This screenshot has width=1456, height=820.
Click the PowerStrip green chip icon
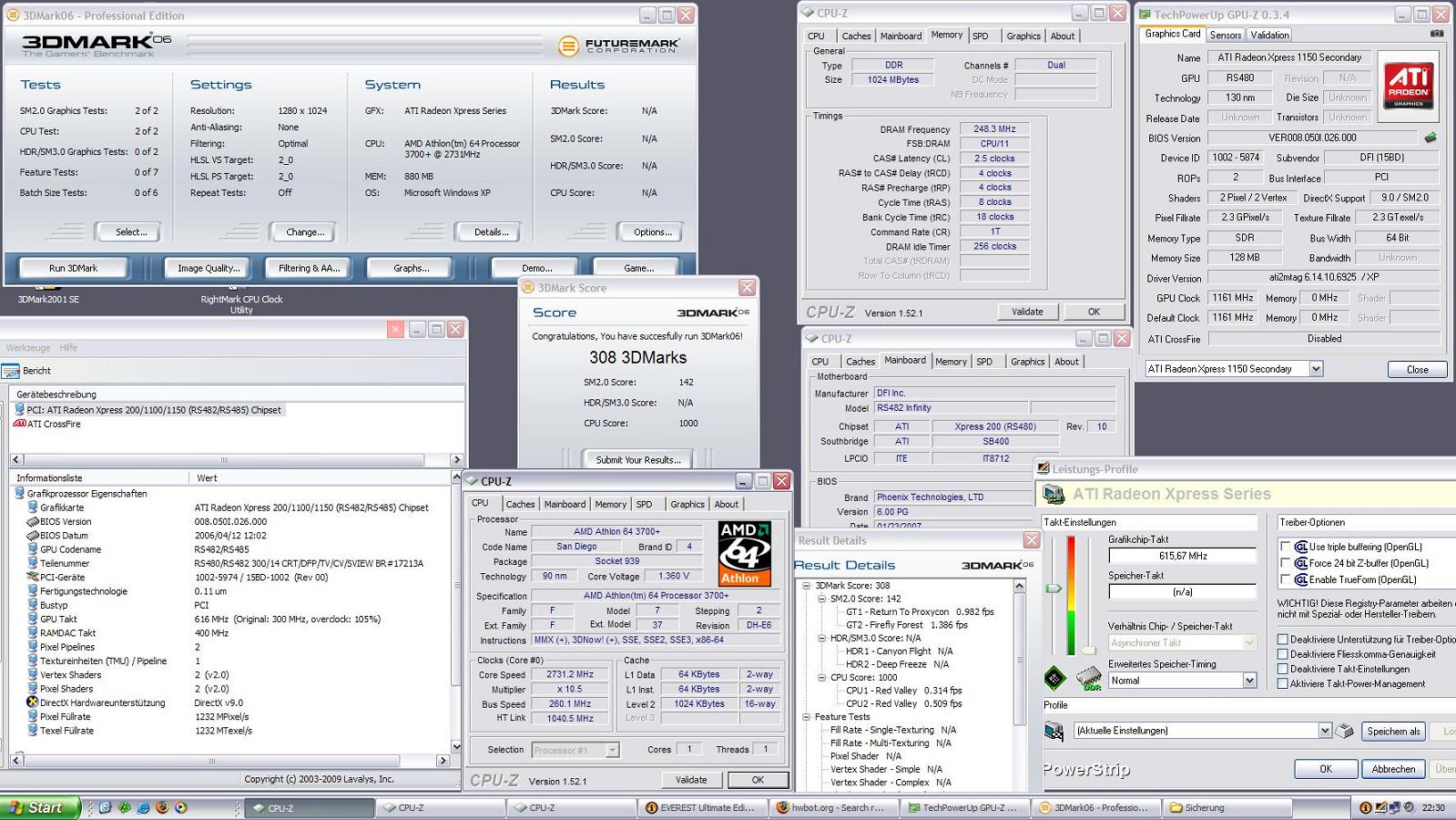1054,678
